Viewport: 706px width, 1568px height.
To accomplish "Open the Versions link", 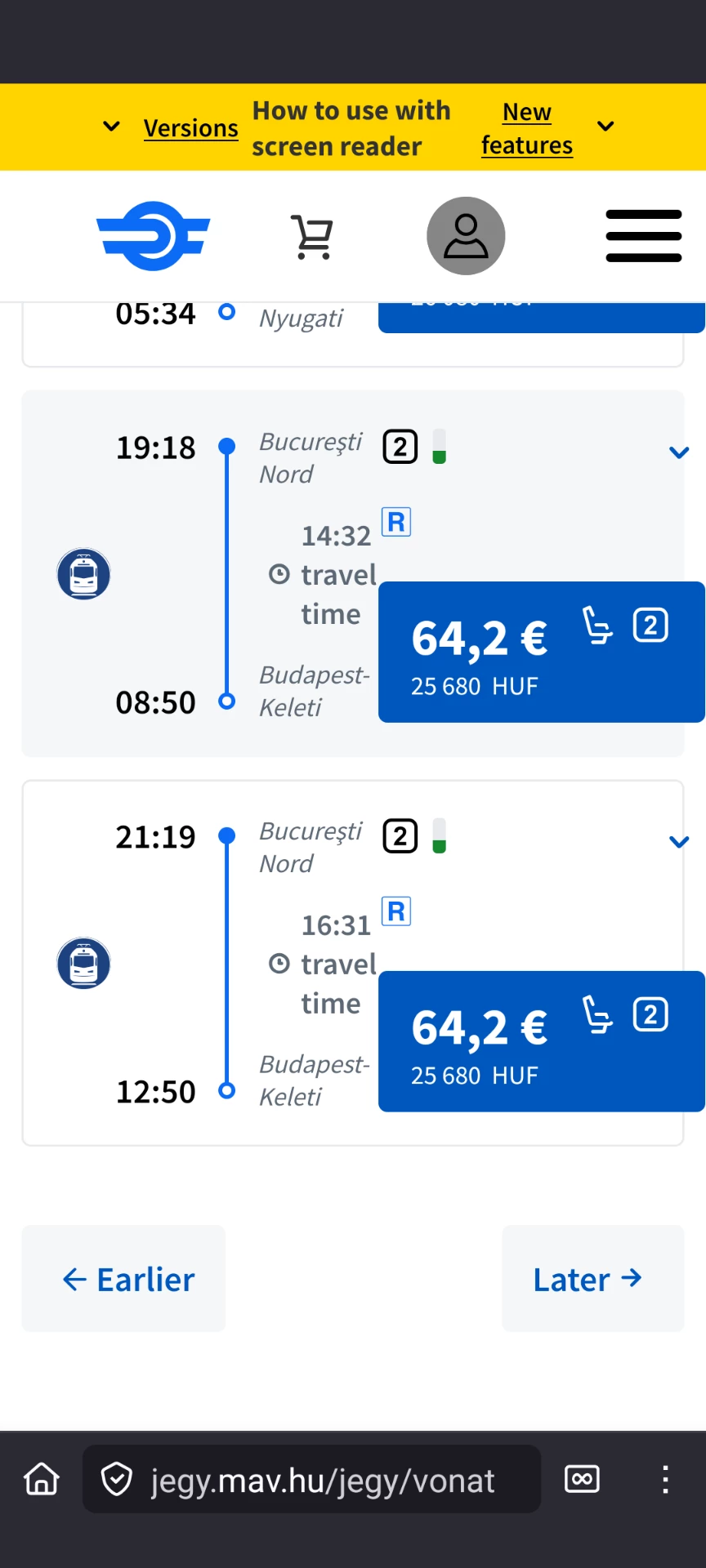I will 190,128.
